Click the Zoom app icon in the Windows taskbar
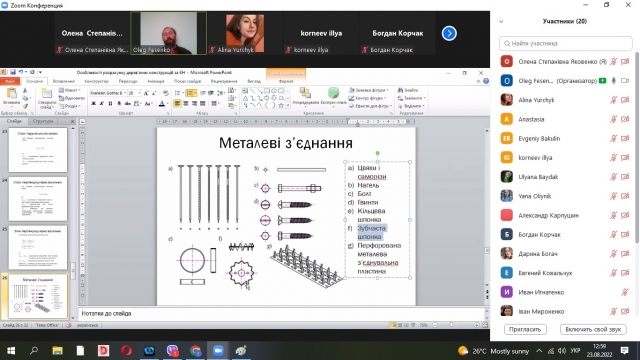Image resolution: width=640 pixels, height=360 pixels. click(x=218, y=351)
